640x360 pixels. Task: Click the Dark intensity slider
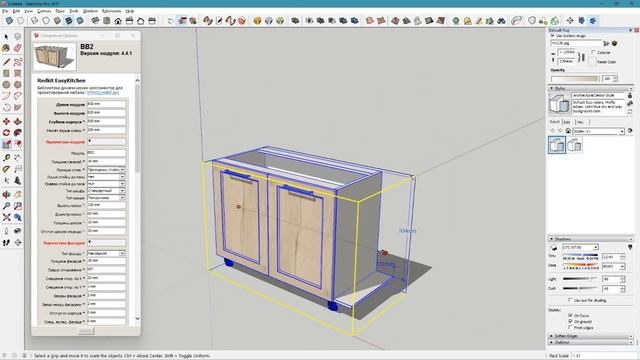coord(580,288)
